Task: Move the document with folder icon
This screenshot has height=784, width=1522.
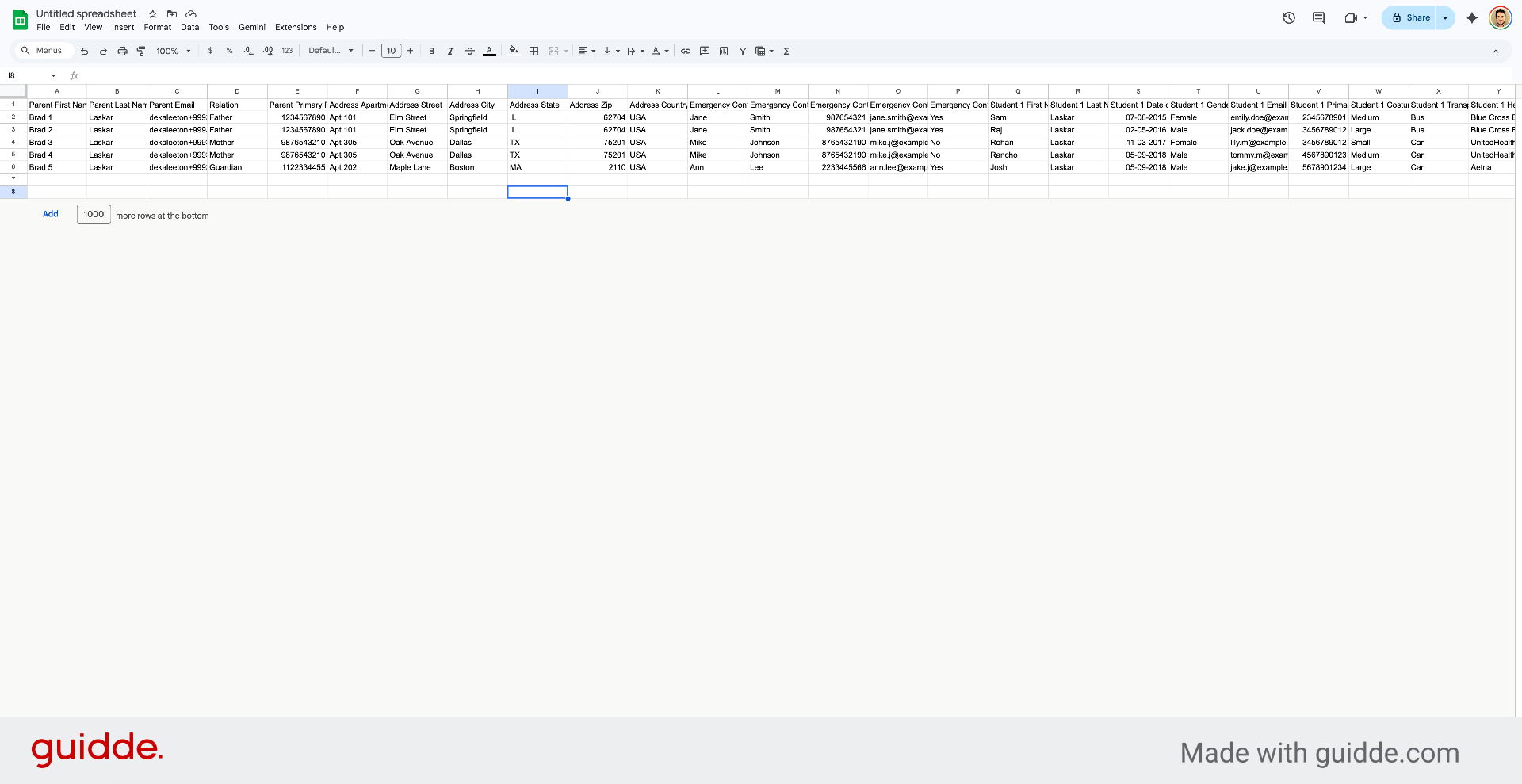Action: (172, 13)
